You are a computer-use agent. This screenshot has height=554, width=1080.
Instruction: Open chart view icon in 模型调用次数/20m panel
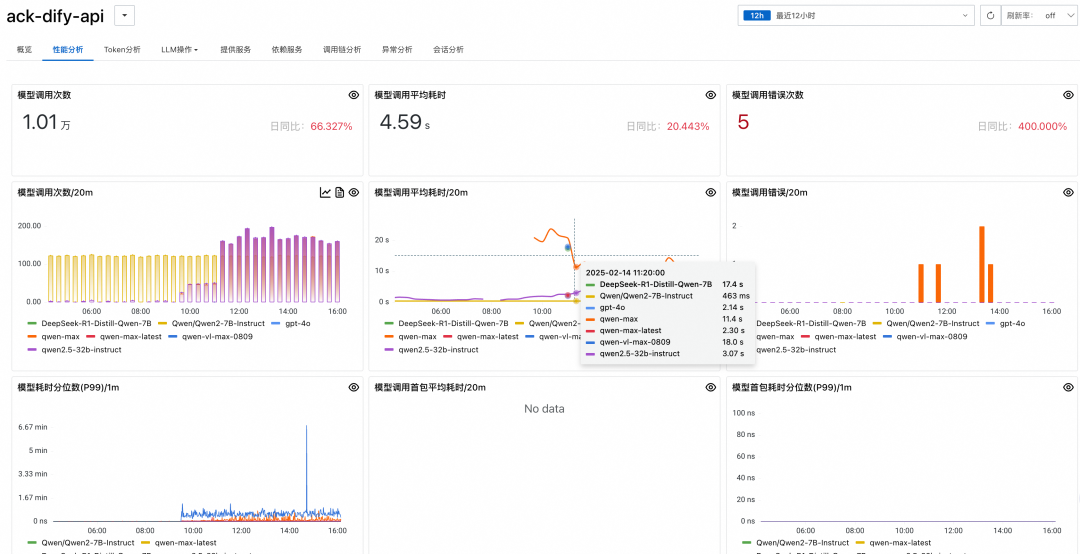(x=325, y=192)
